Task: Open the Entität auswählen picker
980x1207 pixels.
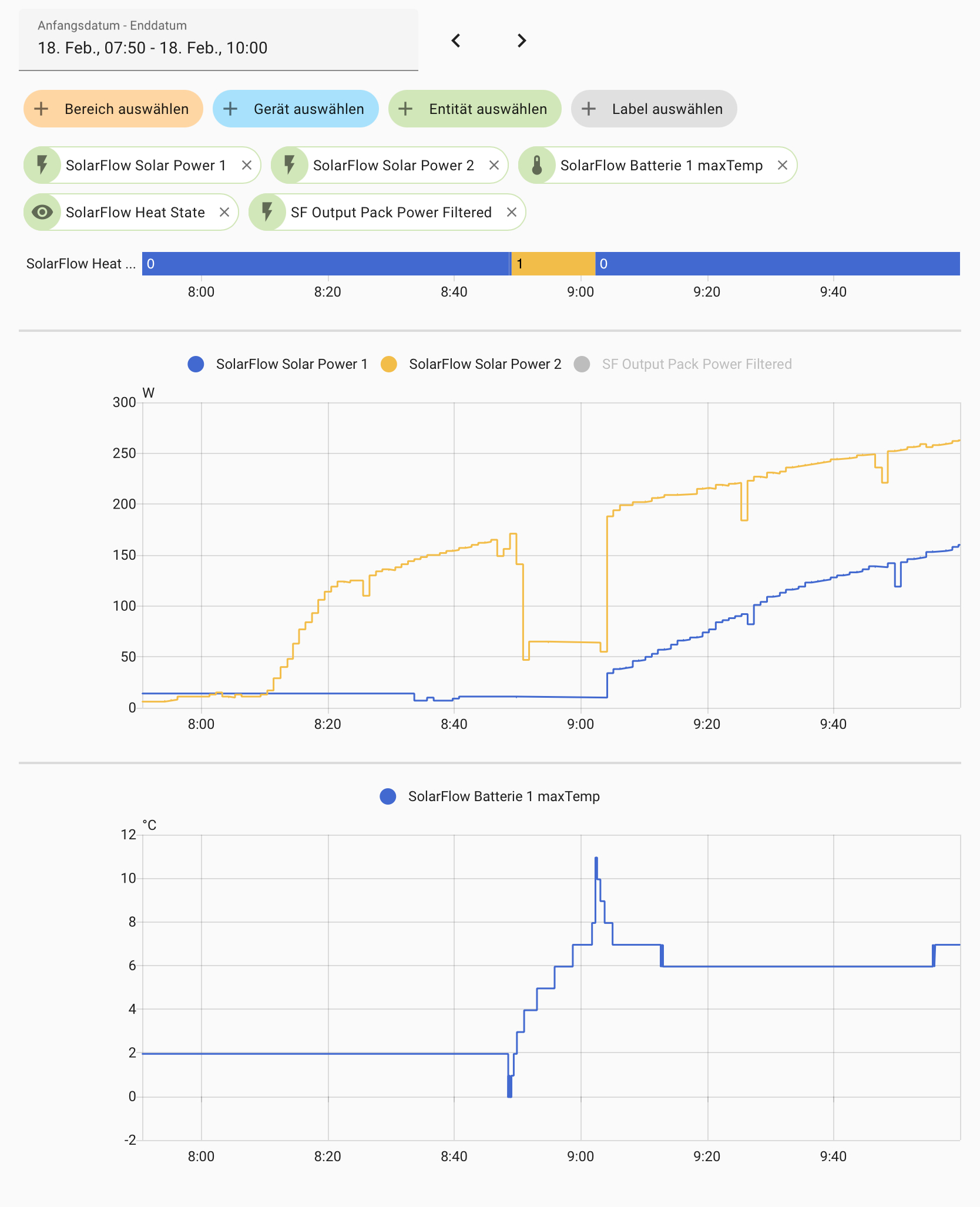Action: [475, 109]
